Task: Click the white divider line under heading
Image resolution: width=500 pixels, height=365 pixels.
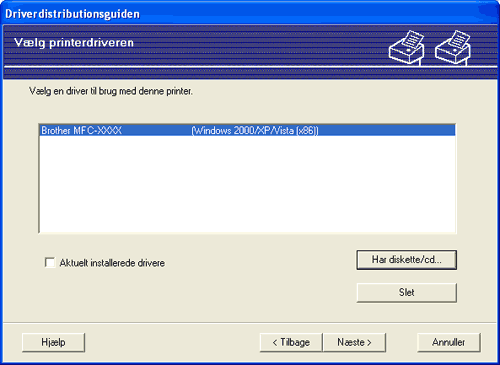Action: 250,67
